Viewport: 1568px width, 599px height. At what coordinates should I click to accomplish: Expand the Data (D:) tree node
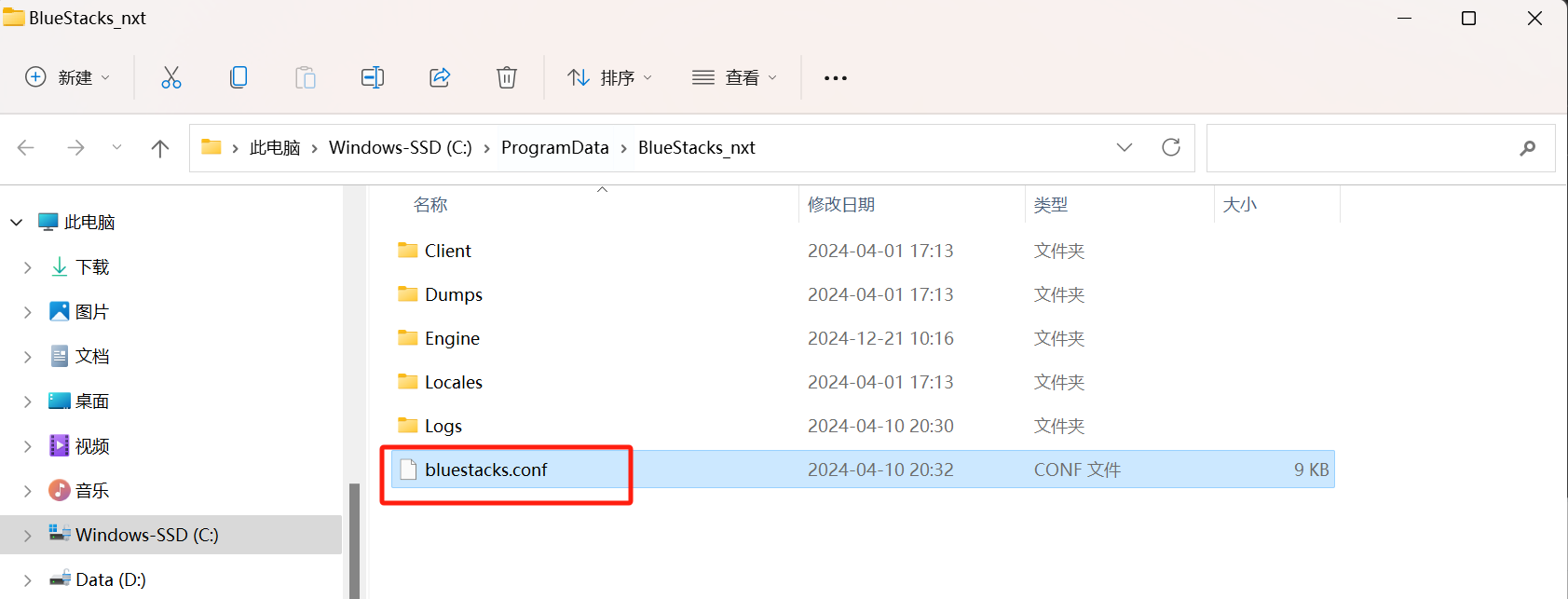28,580
